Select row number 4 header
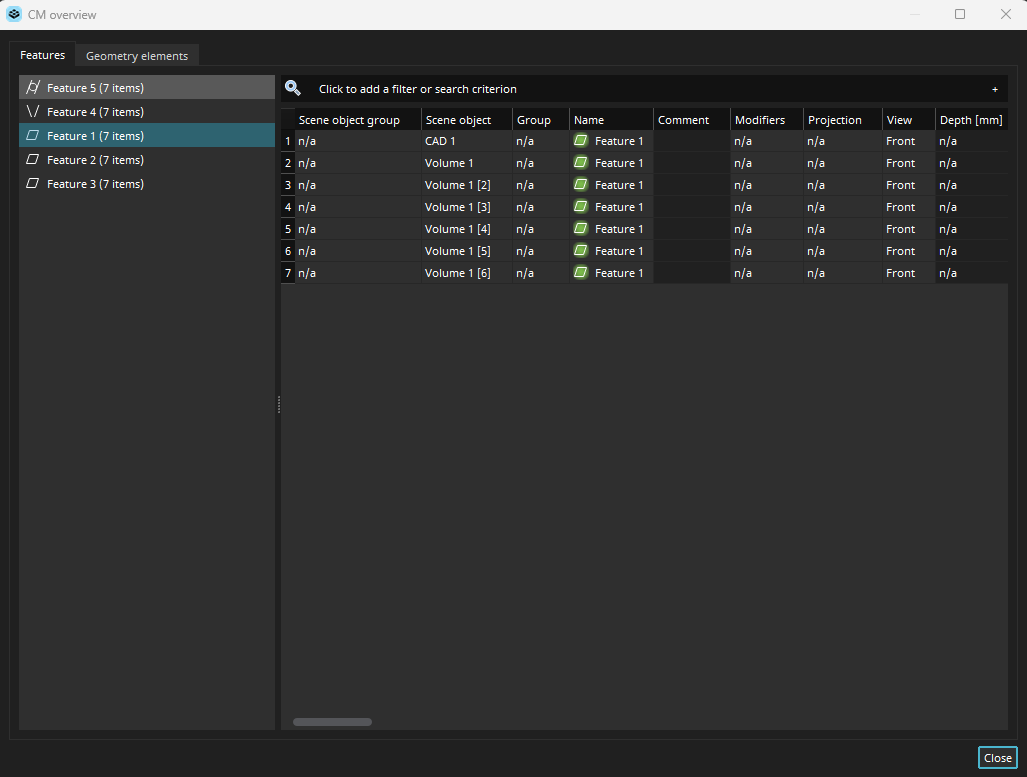Viewport: 1027px width, 777px height. 288,207
